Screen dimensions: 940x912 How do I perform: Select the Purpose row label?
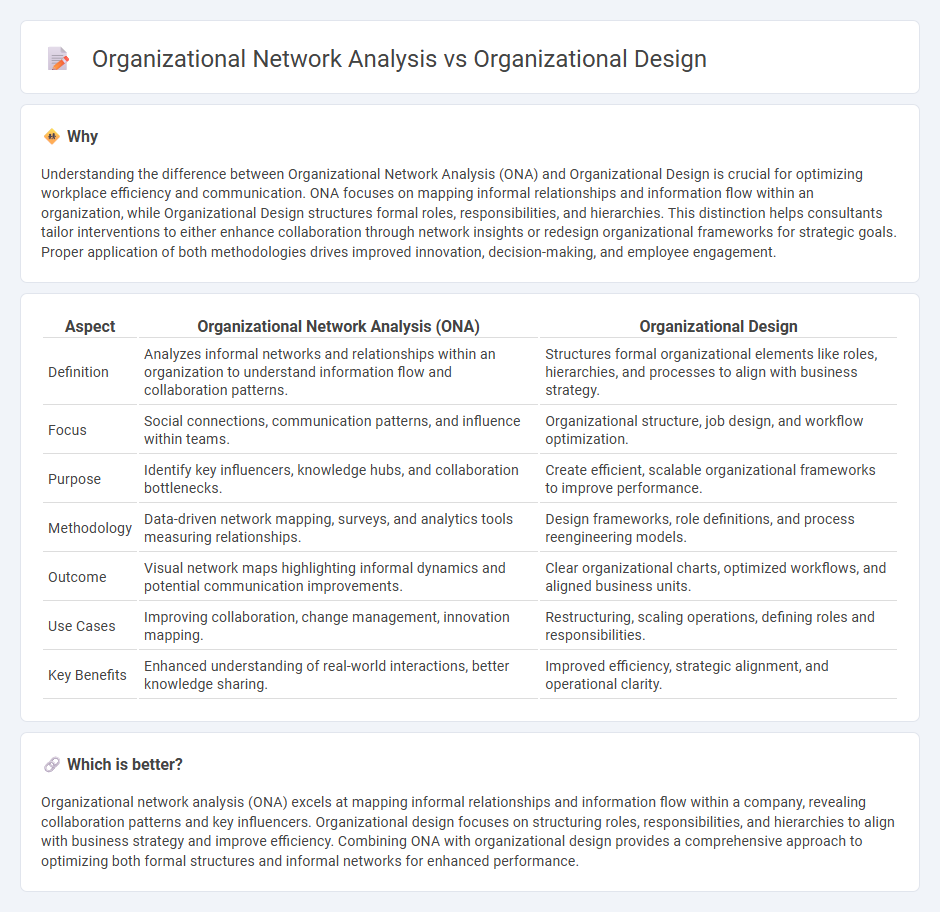pyautogui.click(x=74, y=479)
